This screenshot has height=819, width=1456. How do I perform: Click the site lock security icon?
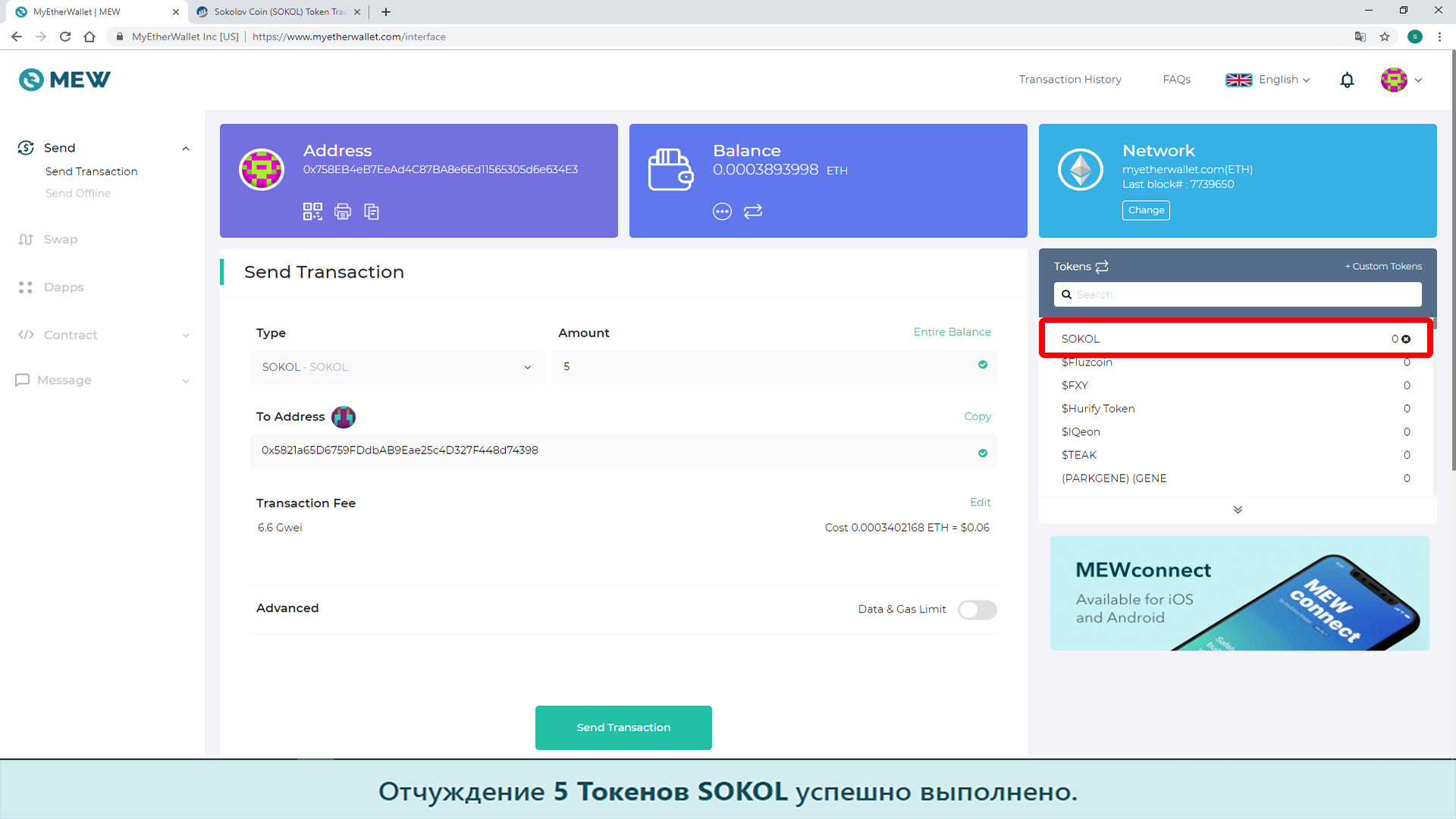[x=120, y=36]
